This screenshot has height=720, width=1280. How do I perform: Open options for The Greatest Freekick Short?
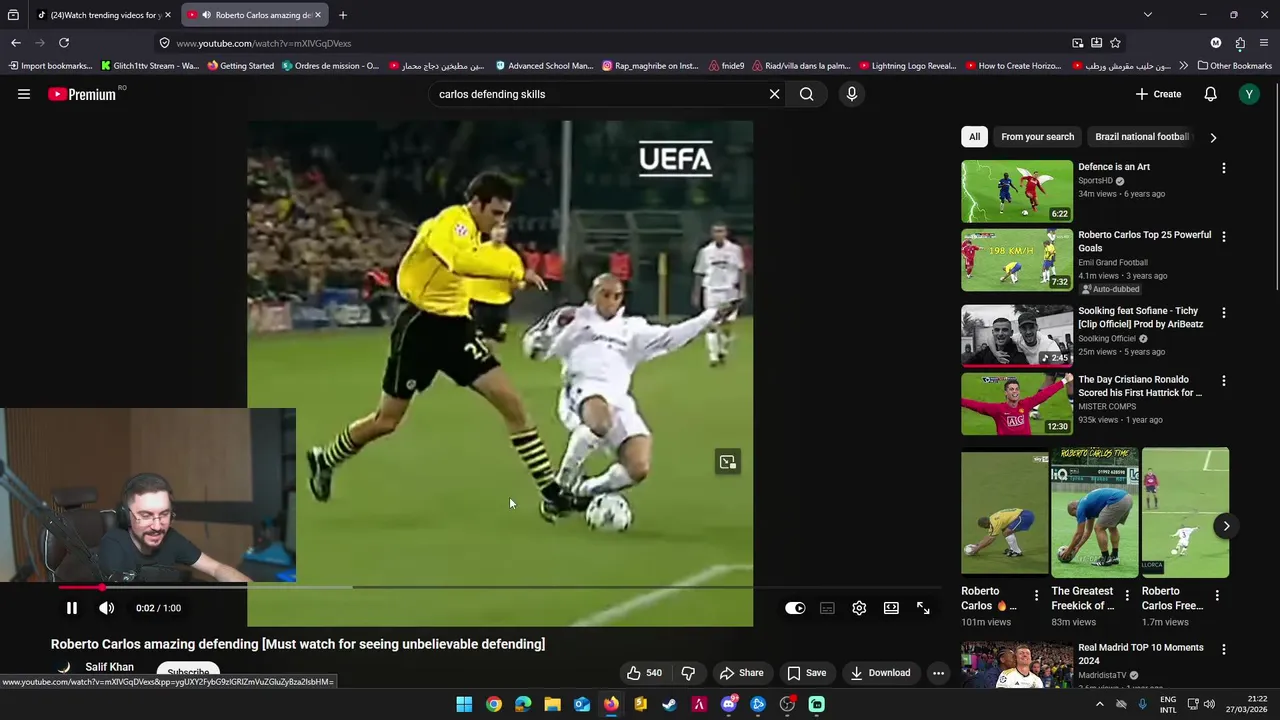pos(1127,595)
